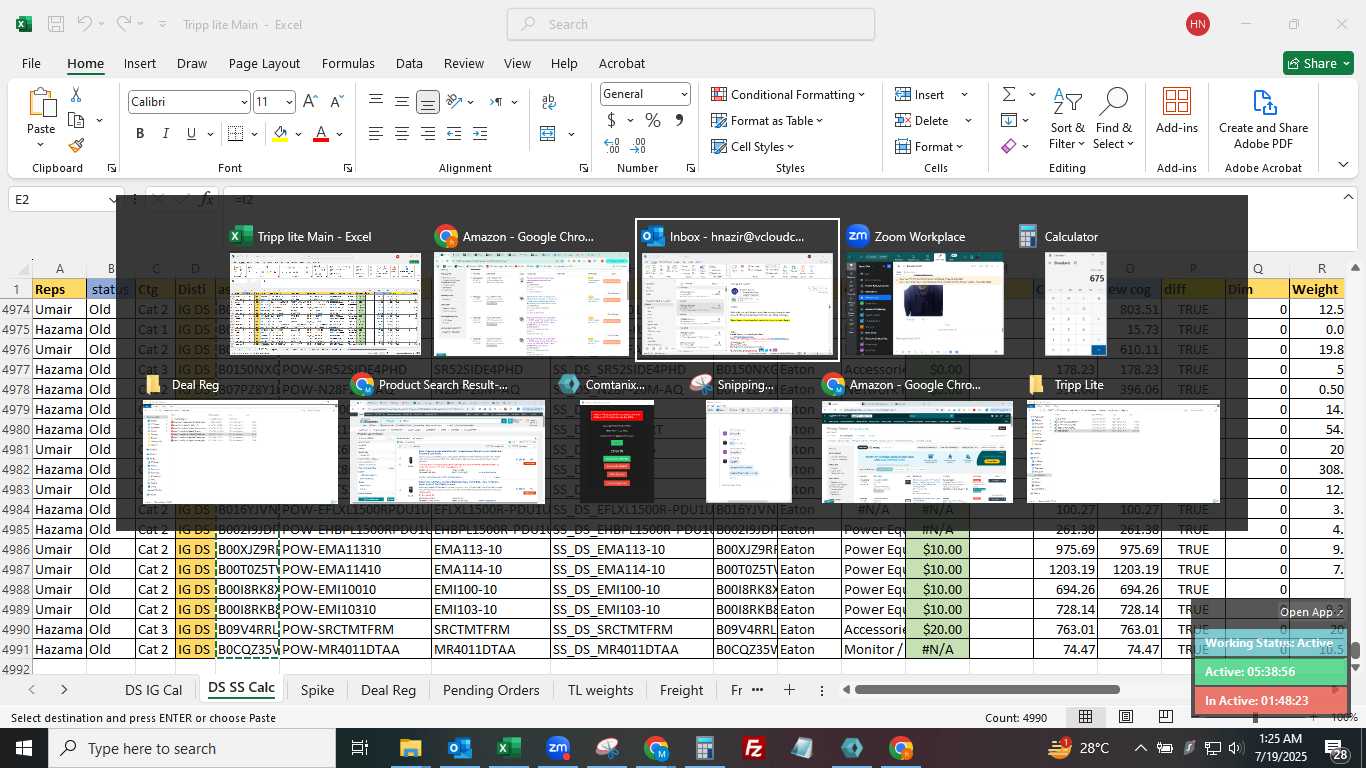
Task: Toggle Top Align vertical alignment
Action: pos(376,102)
